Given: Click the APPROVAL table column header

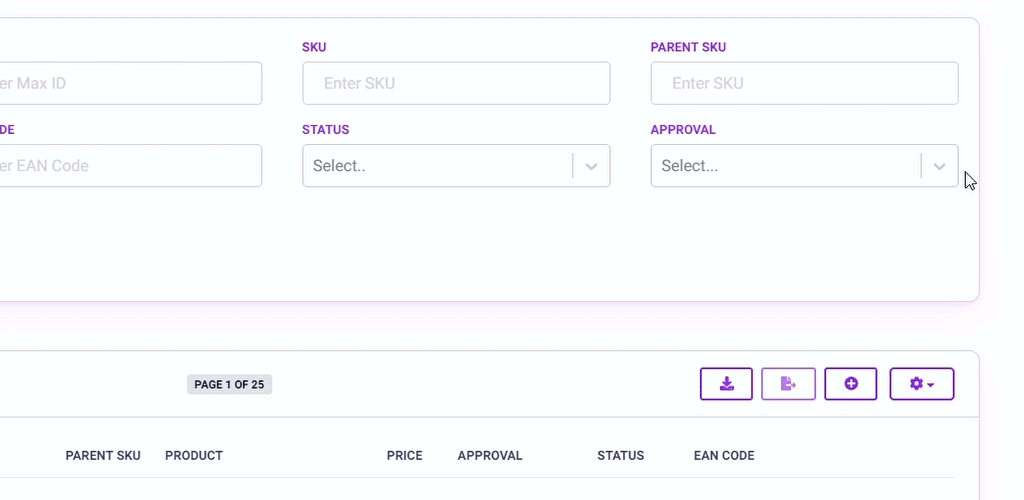Looking at the screenshot, I should 490,456.
